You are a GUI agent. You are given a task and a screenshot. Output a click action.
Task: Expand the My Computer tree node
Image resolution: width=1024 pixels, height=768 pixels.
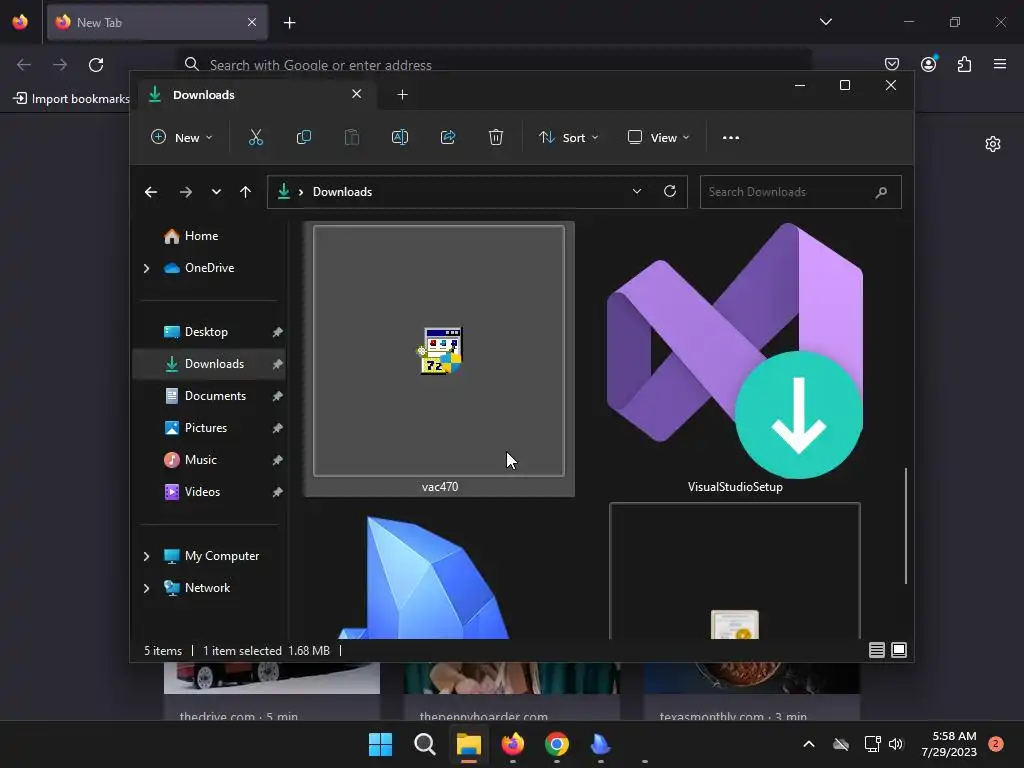[146, 556]
